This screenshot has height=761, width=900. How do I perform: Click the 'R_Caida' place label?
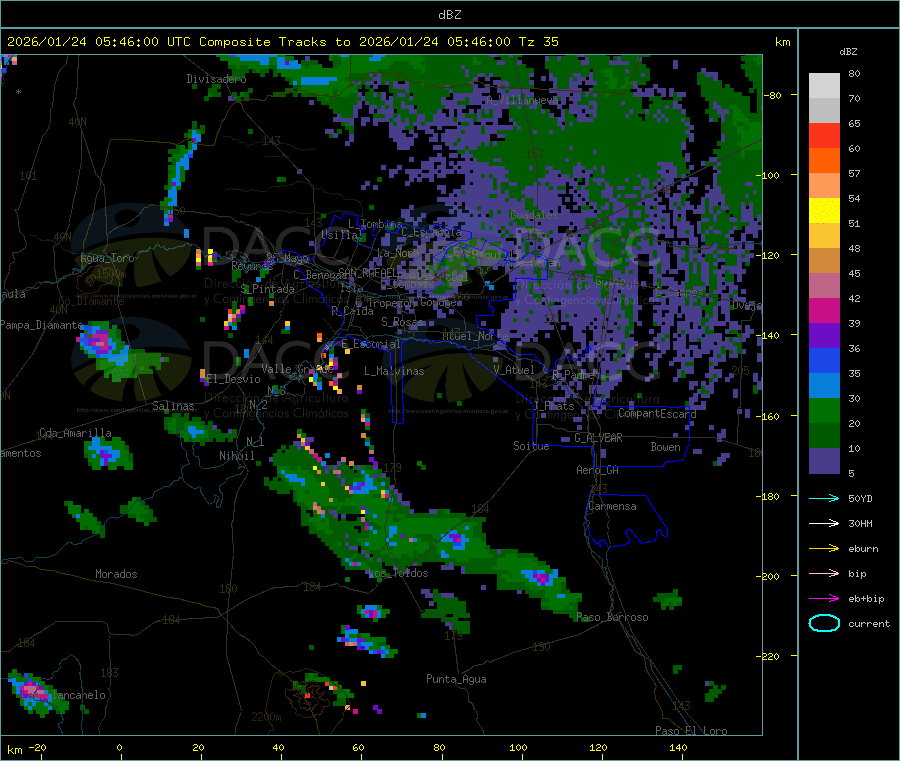coord(352,311)
